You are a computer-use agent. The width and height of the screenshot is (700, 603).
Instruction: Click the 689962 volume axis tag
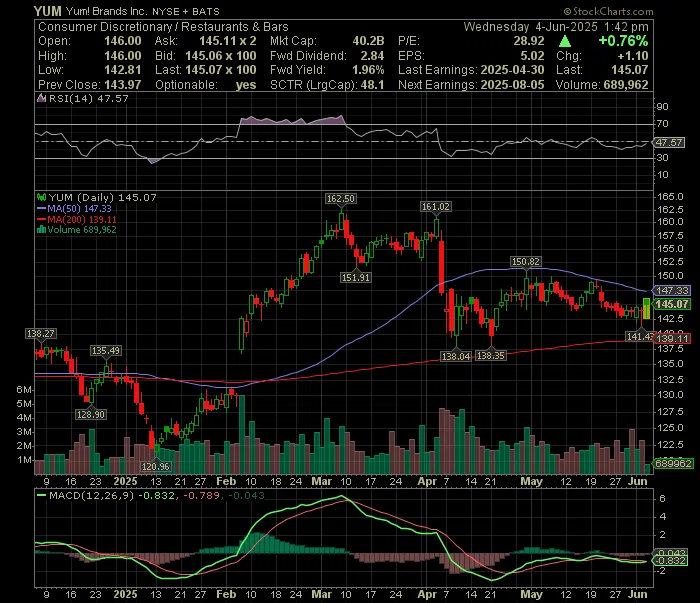tap(674, 464)
